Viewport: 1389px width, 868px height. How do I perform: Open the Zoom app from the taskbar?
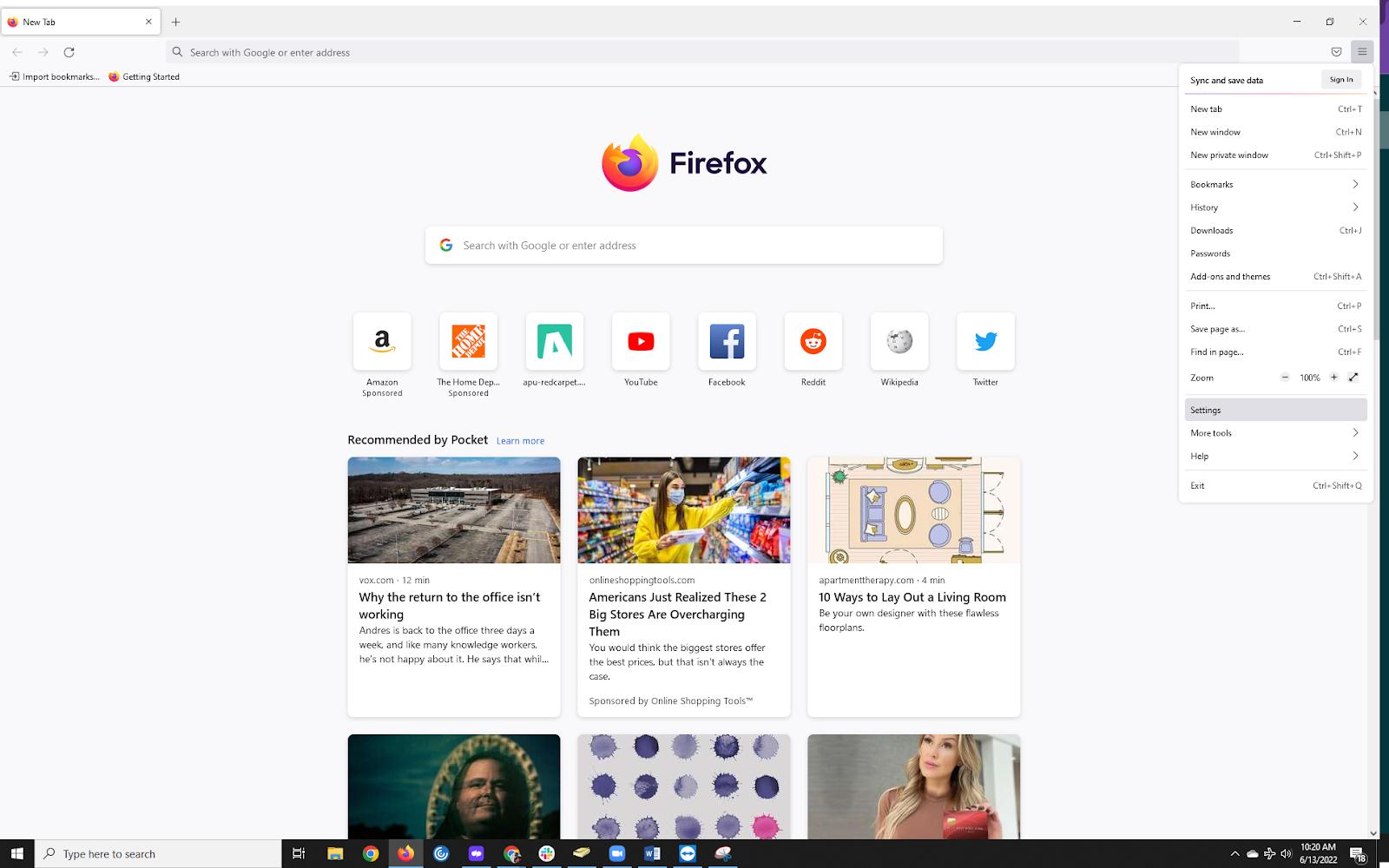pos(617,853)
